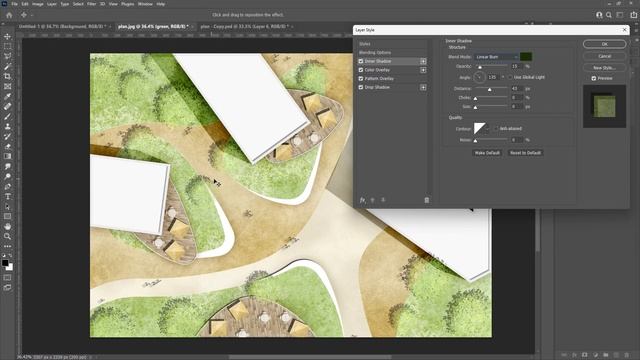Image resolution: width=640 pixels, height=360 pixels.
Task: Select the Dodge tool
Action: point(7,176)
